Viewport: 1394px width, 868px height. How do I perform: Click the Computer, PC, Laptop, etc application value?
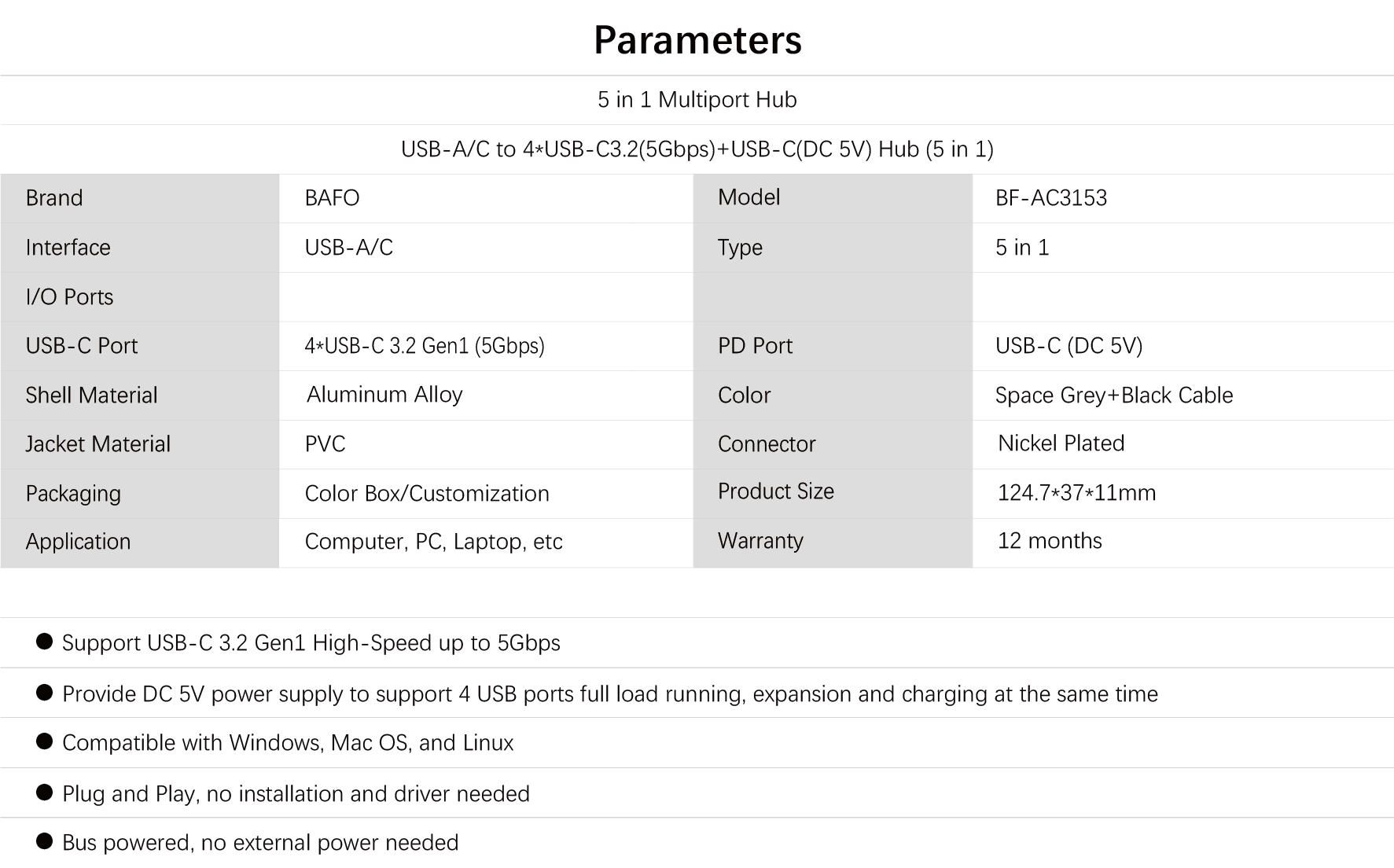pyautogui.click(x=433, y=542)
